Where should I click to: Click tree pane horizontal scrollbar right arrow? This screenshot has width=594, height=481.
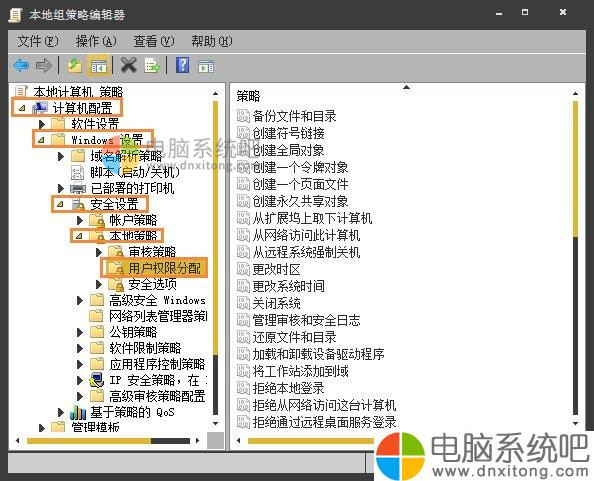point(197,440)
